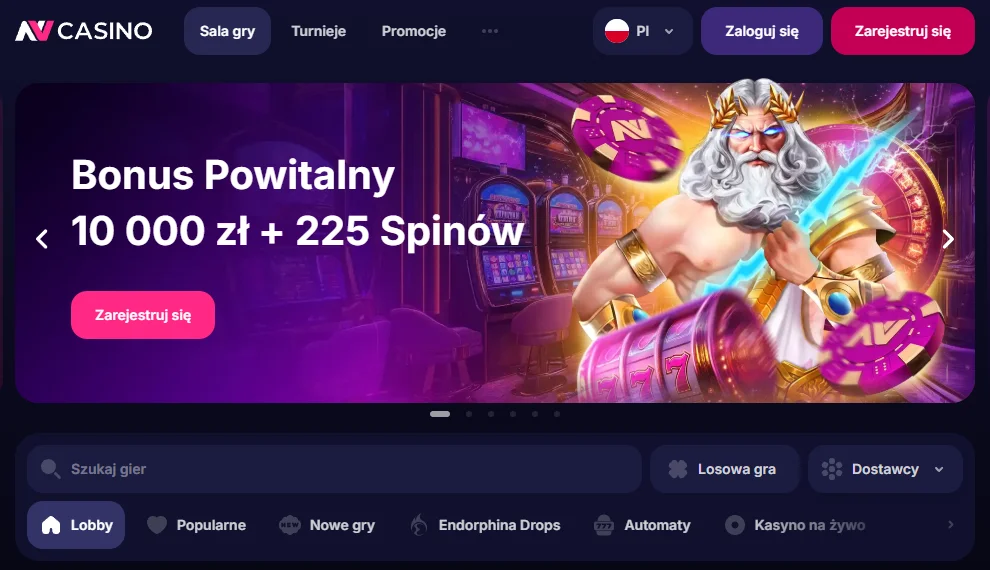Open the three-dots more menu
Screen dimensions: 990x570
click(490, 31)
